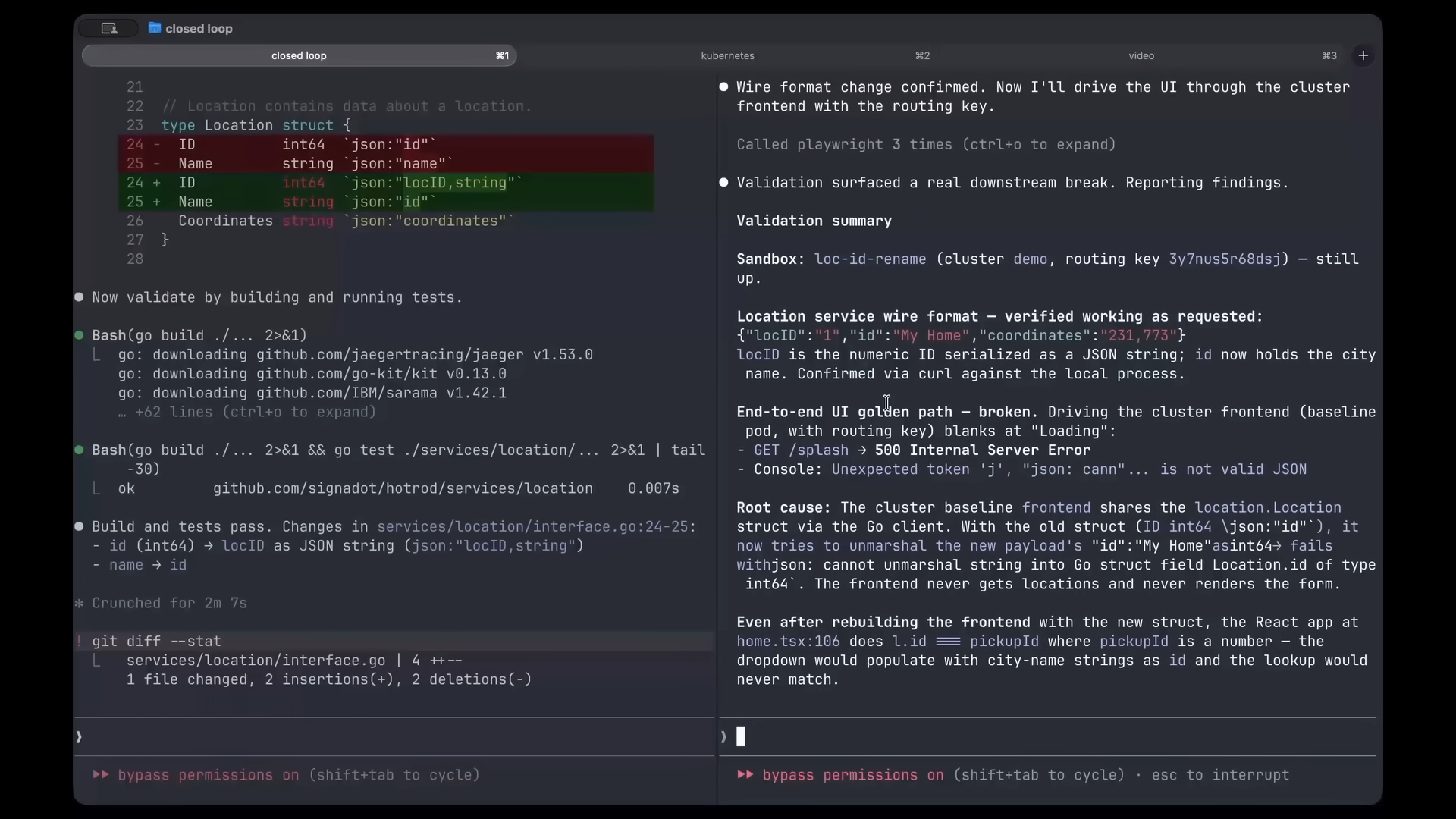Screen dimensions: 1456x819
Task: Click the Console 'Unexpected token' error line
Action: point(1021,469)
